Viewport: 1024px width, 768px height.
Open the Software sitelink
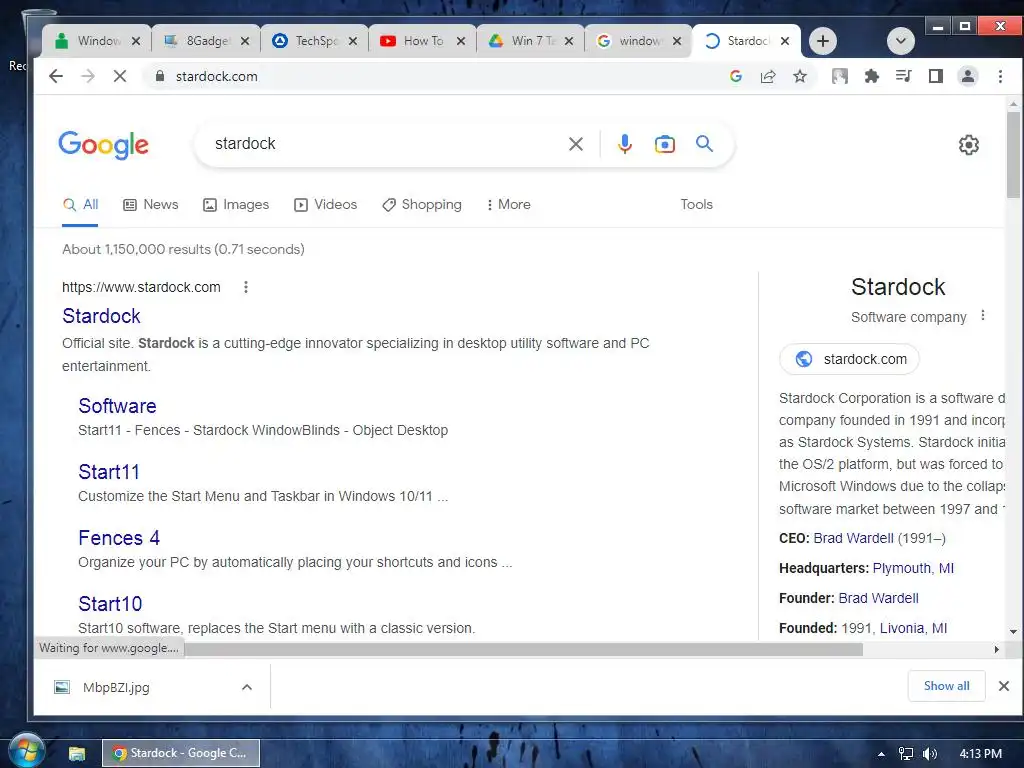click(118, 406)
